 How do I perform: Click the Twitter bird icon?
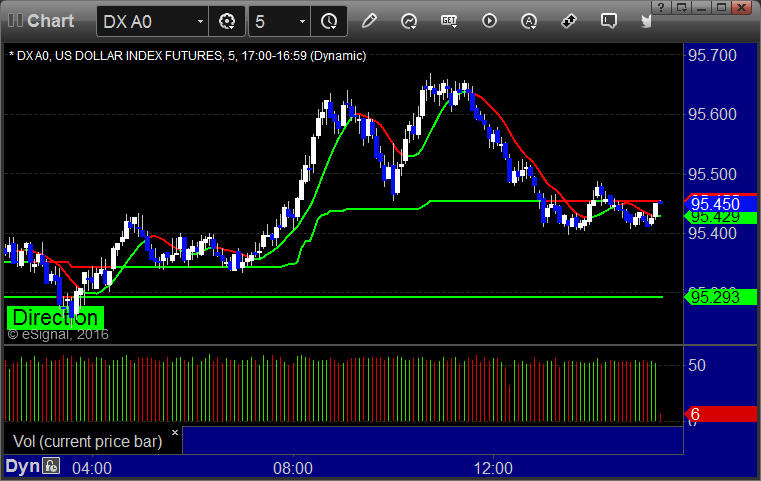(646, 21)
